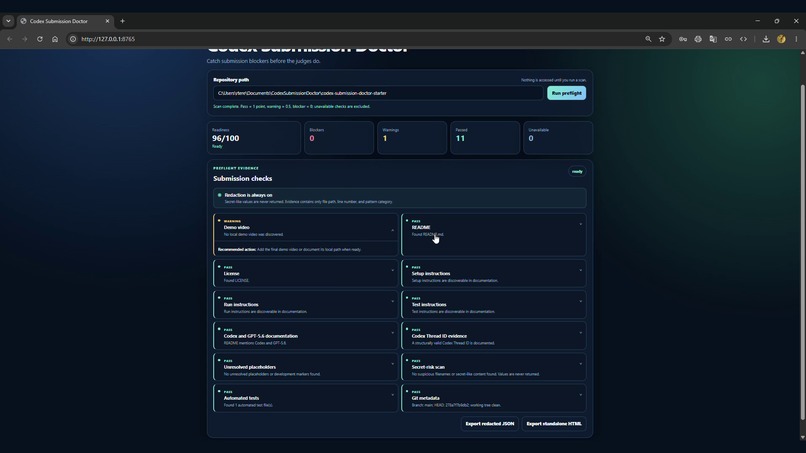Click the Warnings count card
Screen dimensions: 806x453
click(412, 138)
